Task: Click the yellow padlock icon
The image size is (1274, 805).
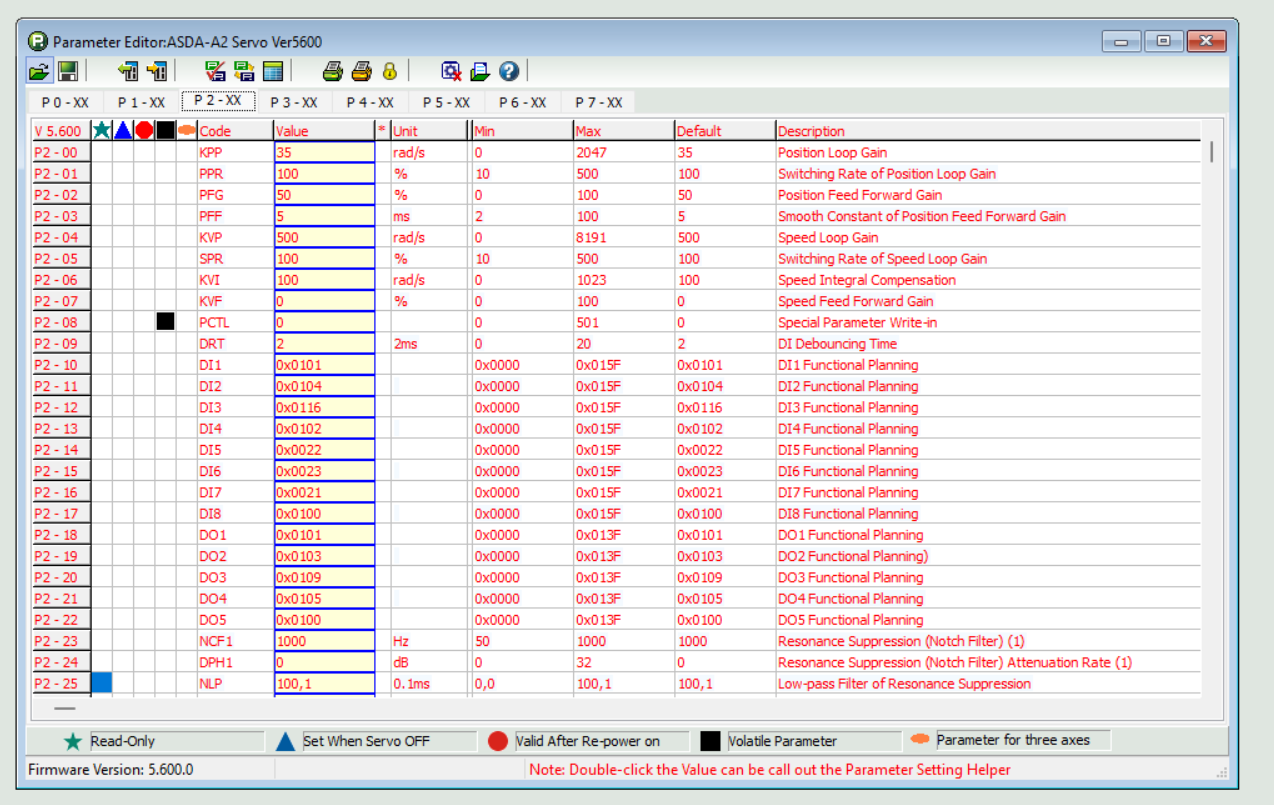Action: [389, 71]
